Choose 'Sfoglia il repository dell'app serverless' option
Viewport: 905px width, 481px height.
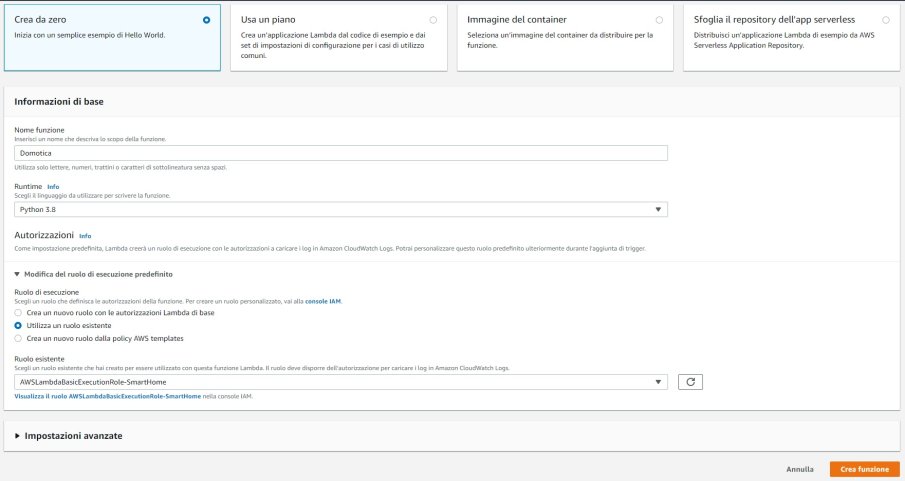tap(885, 20)
